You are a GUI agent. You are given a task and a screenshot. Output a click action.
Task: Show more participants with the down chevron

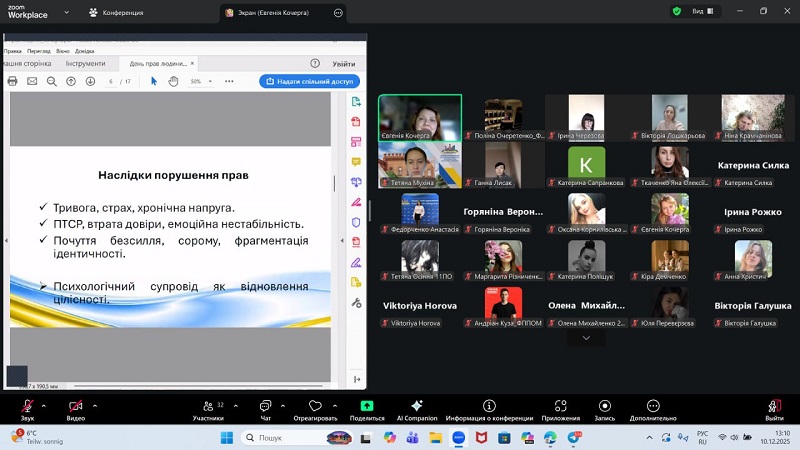586,338
